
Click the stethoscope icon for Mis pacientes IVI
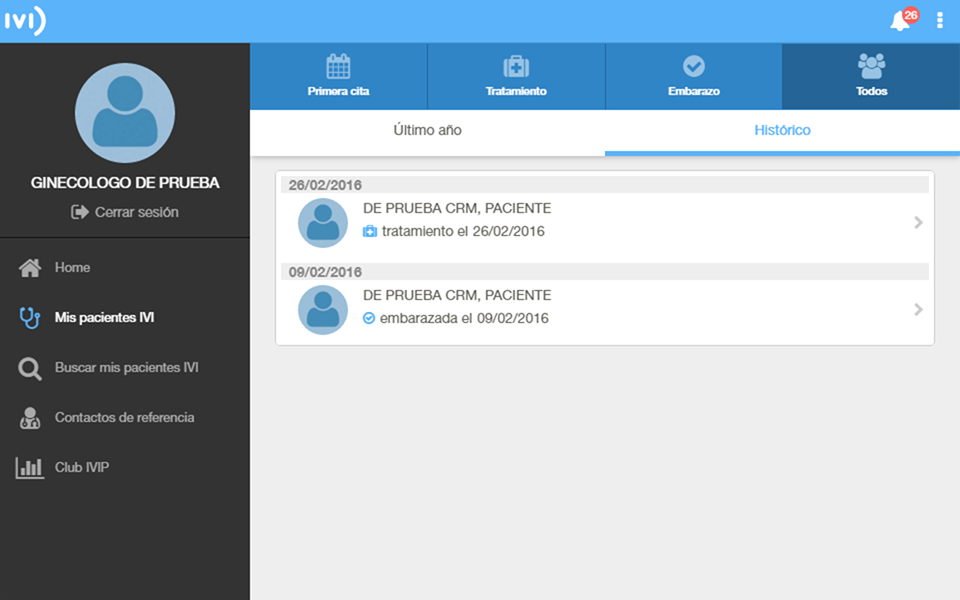click(29, 318)
